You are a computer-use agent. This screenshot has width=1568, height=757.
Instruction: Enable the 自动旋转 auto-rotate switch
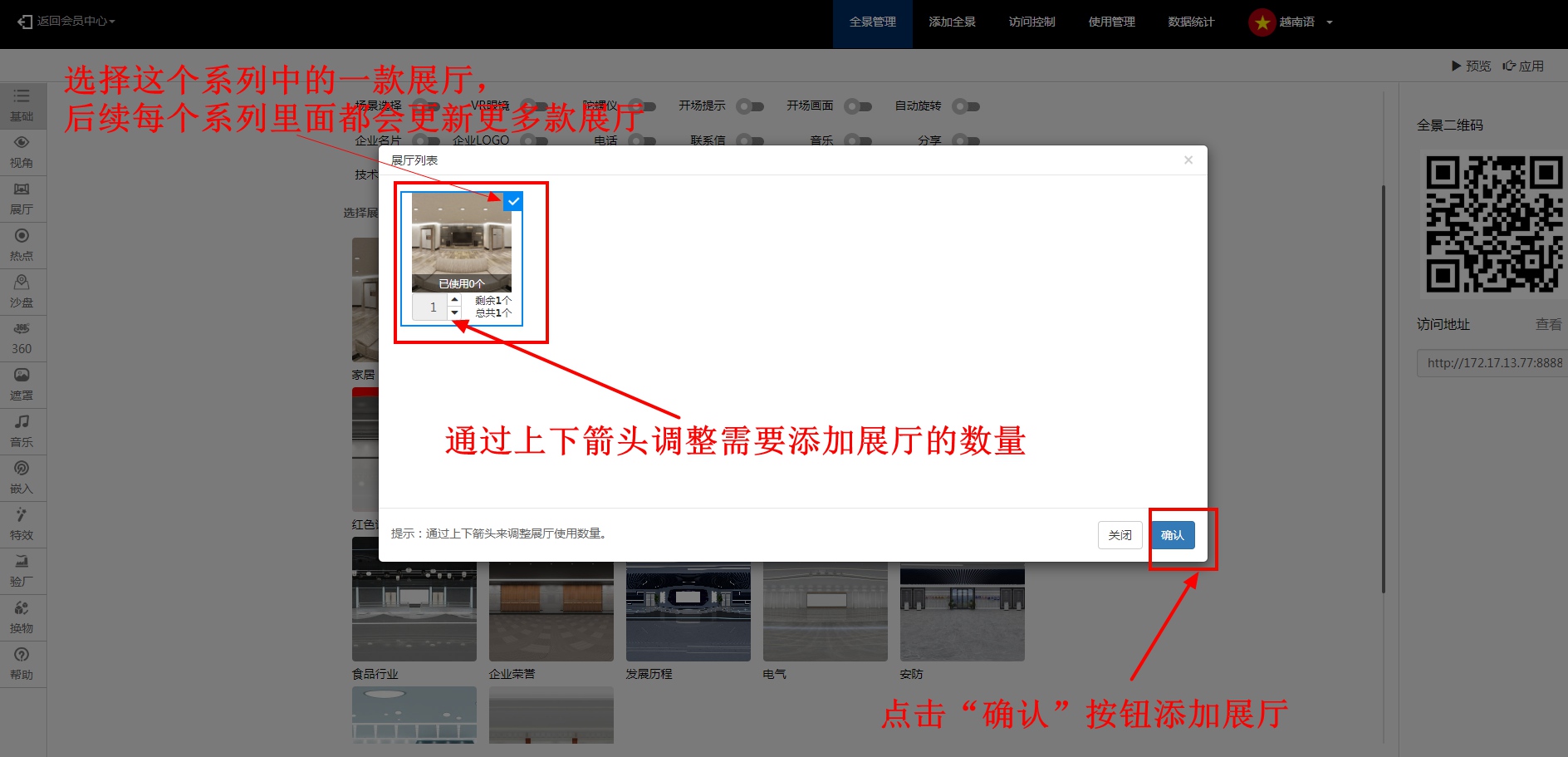click(x=966, y=106)
